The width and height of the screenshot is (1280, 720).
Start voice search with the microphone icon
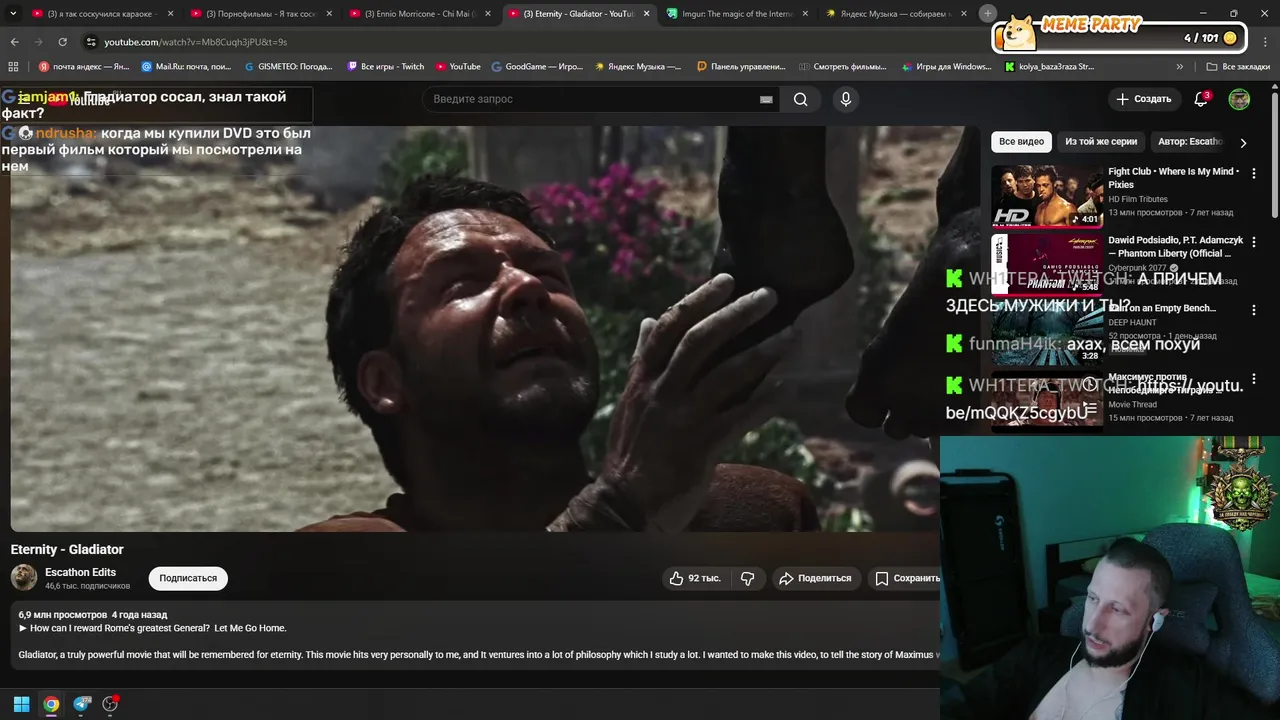click(x=846, y=99)
